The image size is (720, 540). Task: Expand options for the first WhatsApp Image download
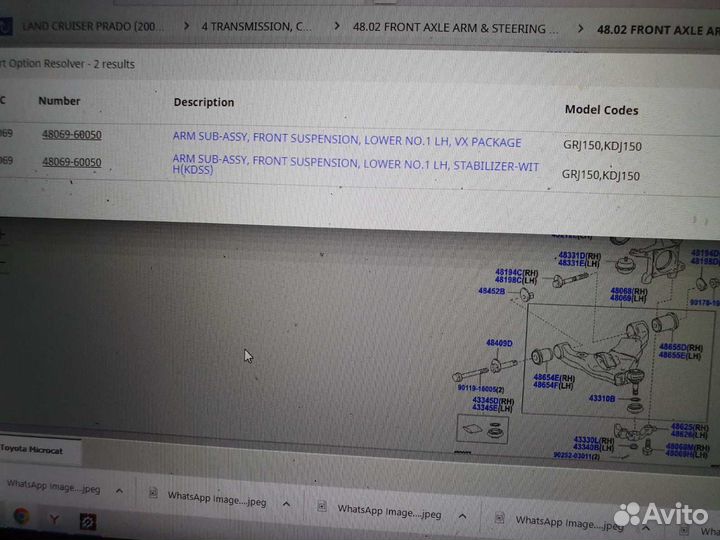tap(120, 490)
